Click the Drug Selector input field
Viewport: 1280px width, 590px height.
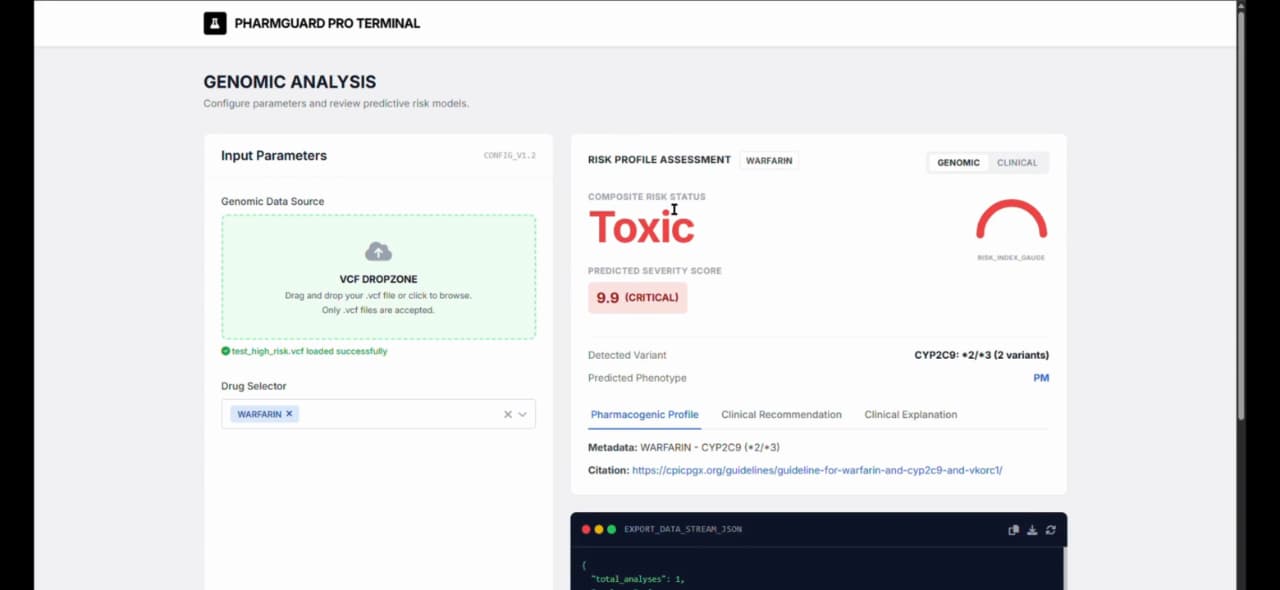(400, 414)
